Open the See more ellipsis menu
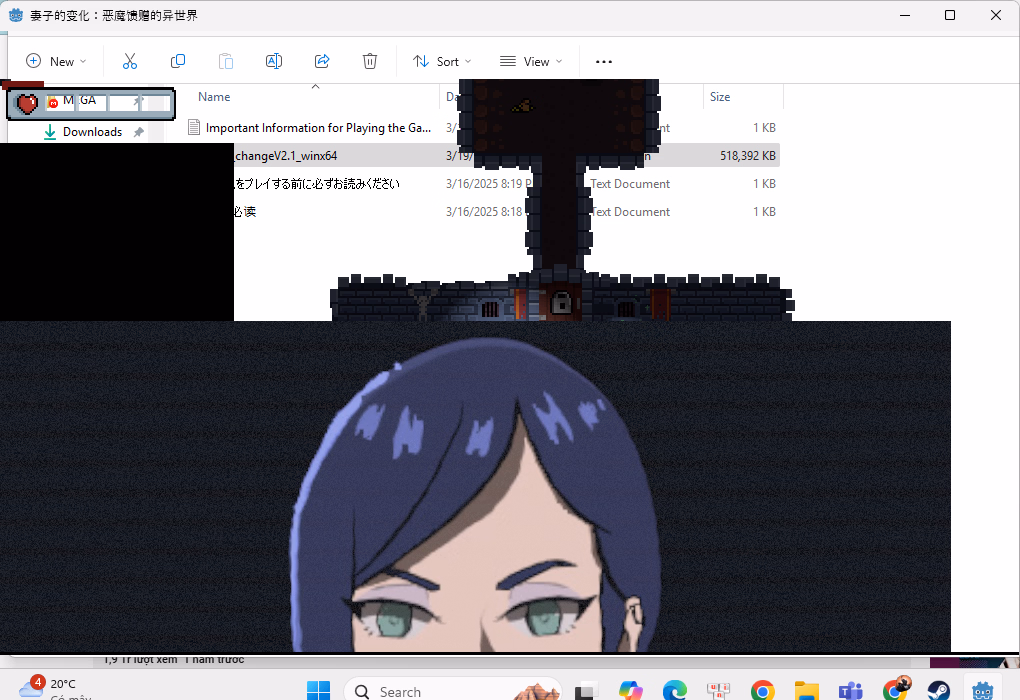The height and width of the screenshot is (700, 1020). [603, 61]
